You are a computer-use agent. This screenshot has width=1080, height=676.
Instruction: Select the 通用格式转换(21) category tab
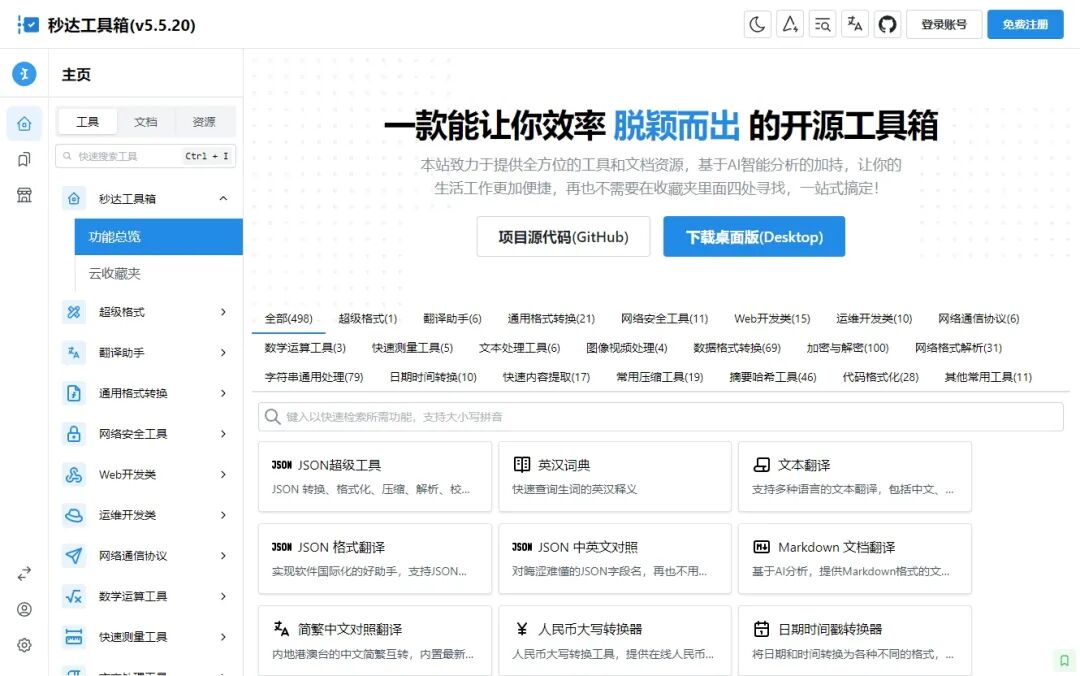pyautogui.click(x=551, y=319)
